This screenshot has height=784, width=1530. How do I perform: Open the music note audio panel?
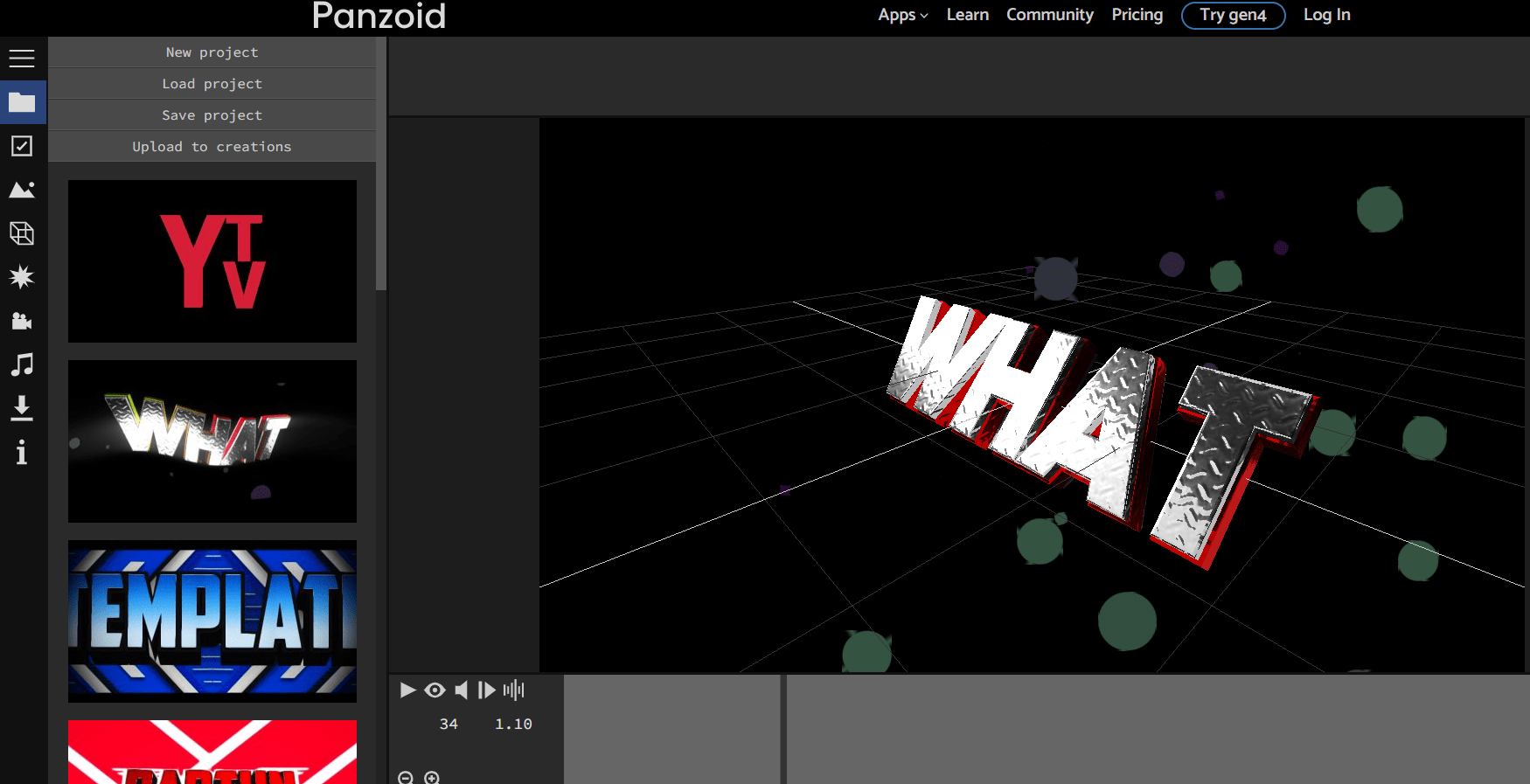(22, 364)
